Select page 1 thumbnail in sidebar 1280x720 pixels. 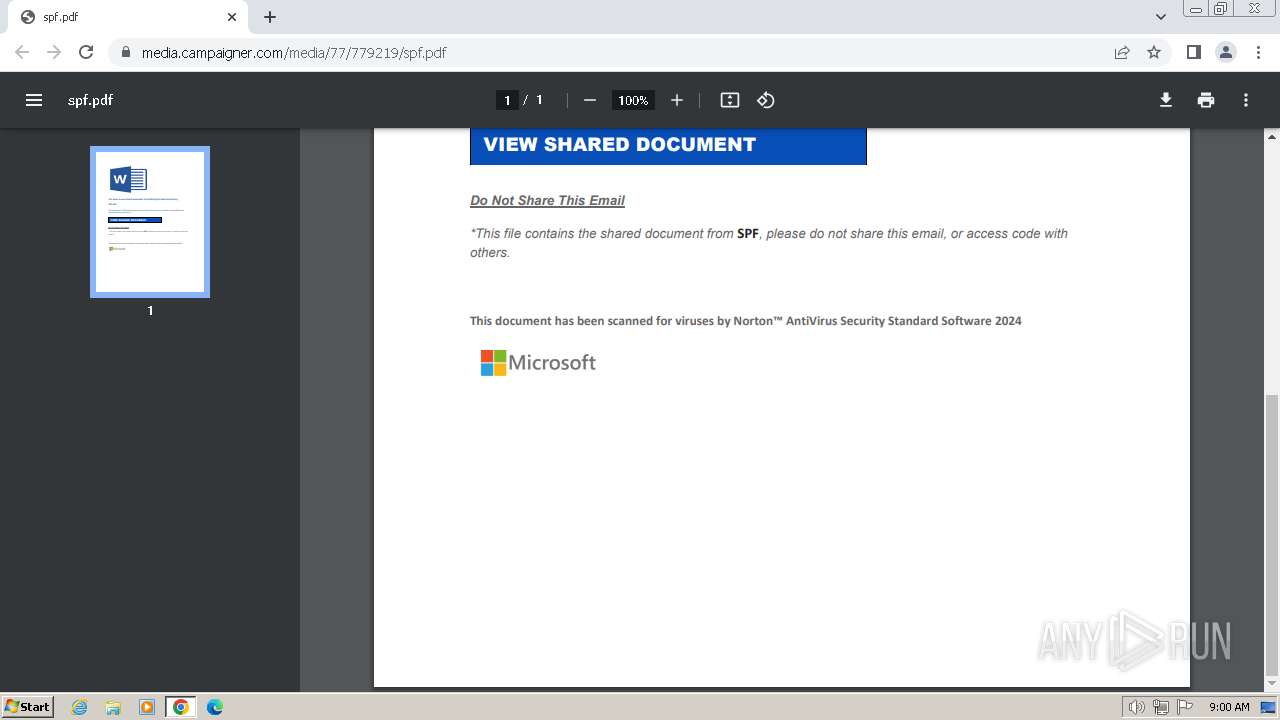pyautogui.click(x=150, y=222)
